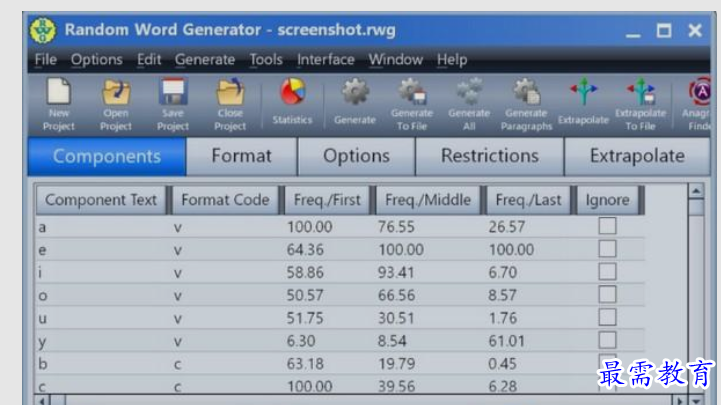The image size is (721, 405).
Task: Open the Interface menu
Action: pos(326,60)
